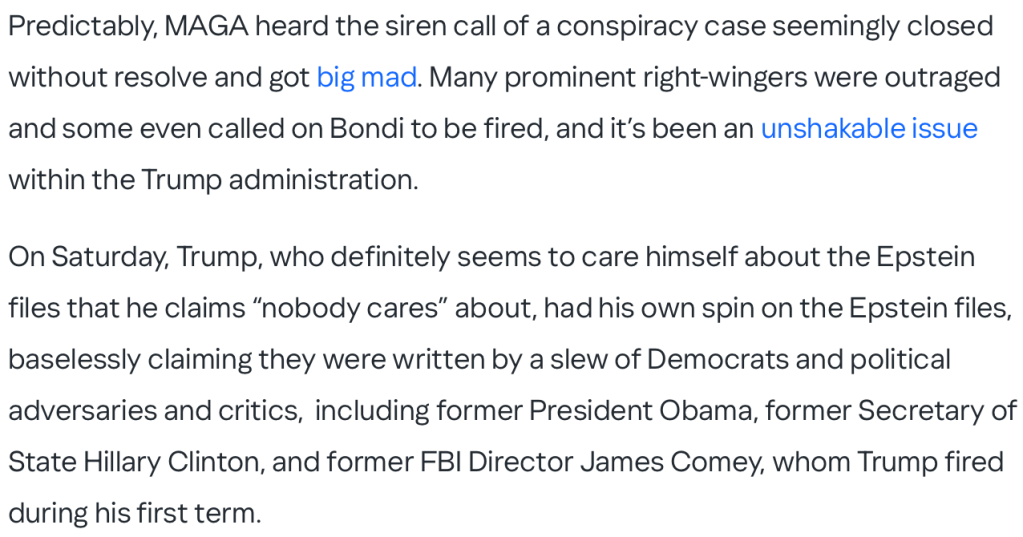The width and height of the screenshot is (1023, 537).
Task: Click the word "conspiracy" in first paragraph
Action: (634, 25)
